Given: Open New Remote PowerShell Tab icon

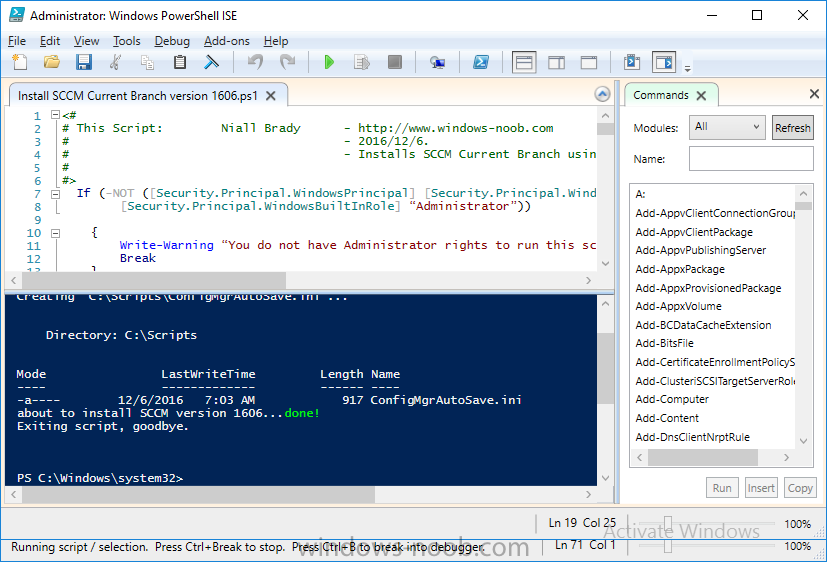Looking at the screenshot, I should pyautogui.click(x=437, y=63).
